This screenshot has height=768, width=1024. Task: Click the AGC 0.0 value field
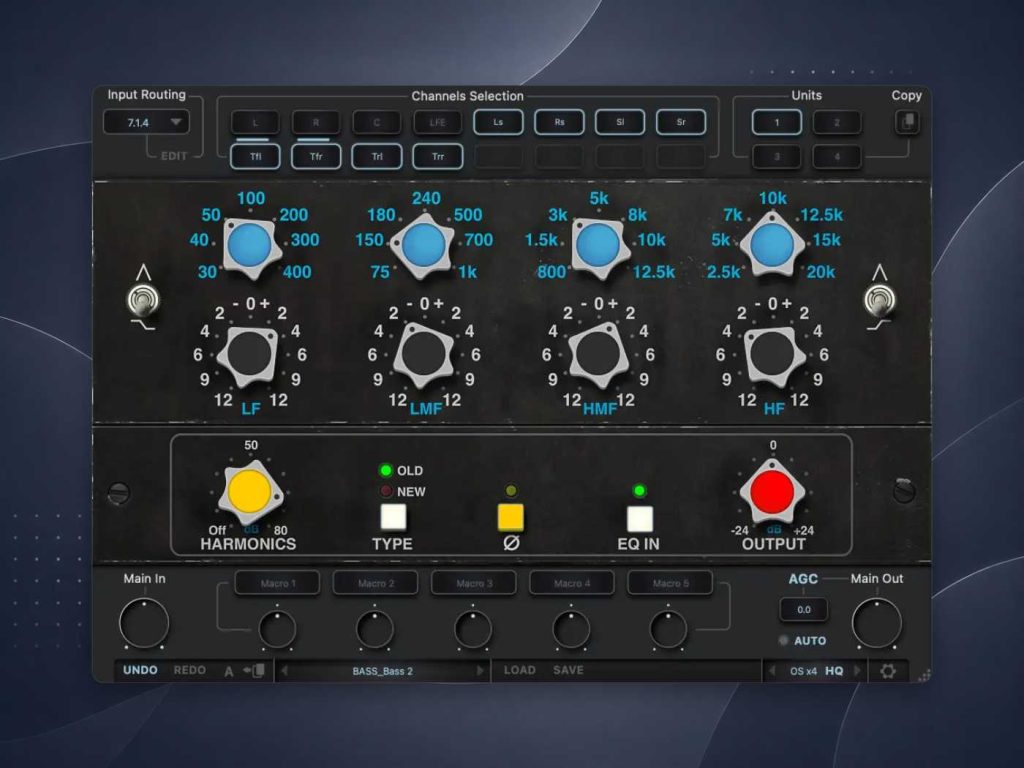[x=804, y=610]
